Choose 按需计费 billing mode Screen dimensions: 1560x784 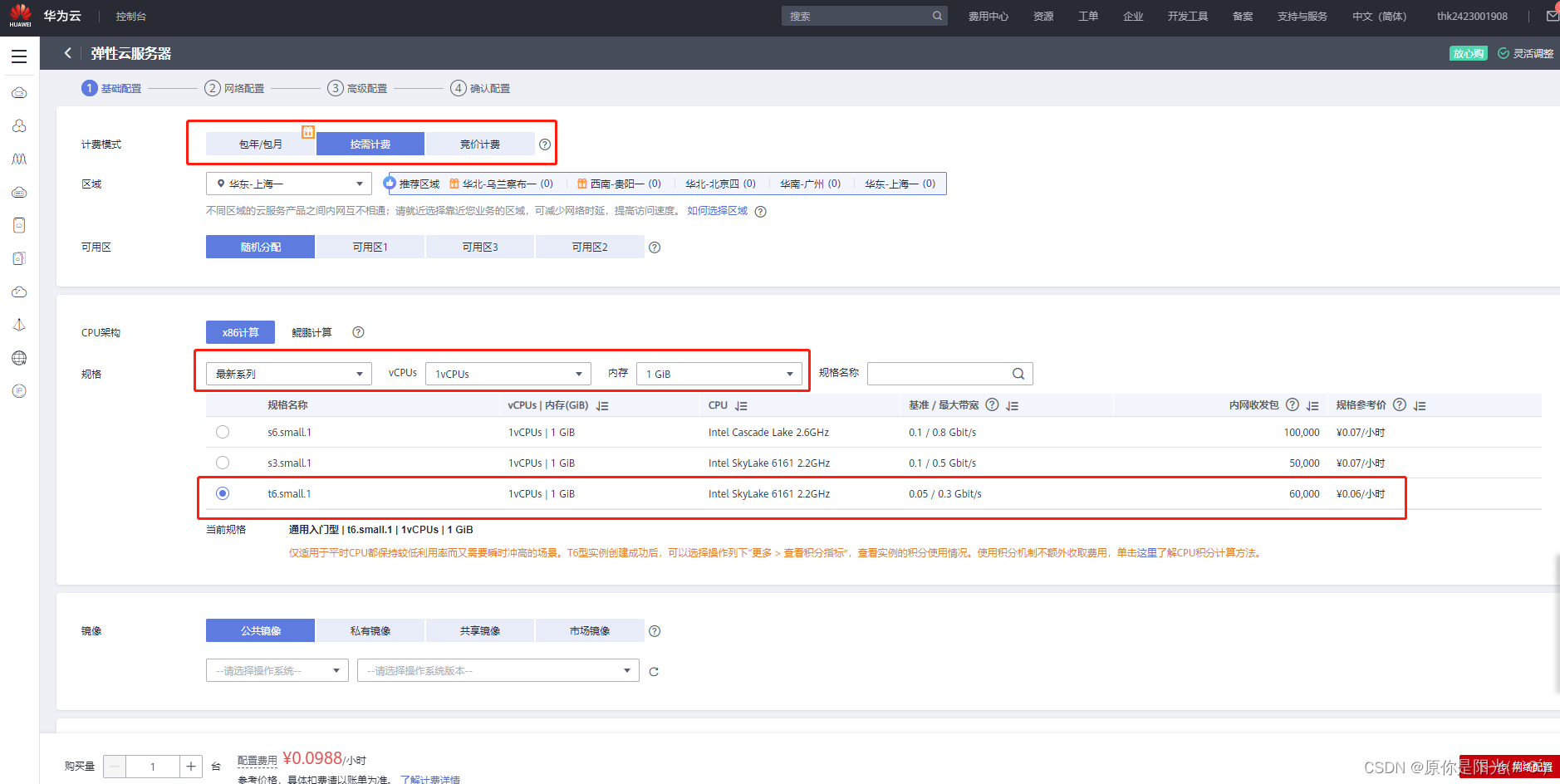pos(370,144)
